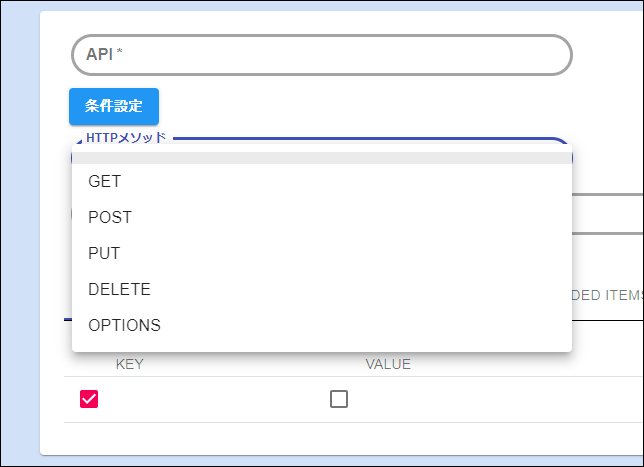Click the asterisk beside the API label
The image size is (644, 467).
[x=120, y=54]
